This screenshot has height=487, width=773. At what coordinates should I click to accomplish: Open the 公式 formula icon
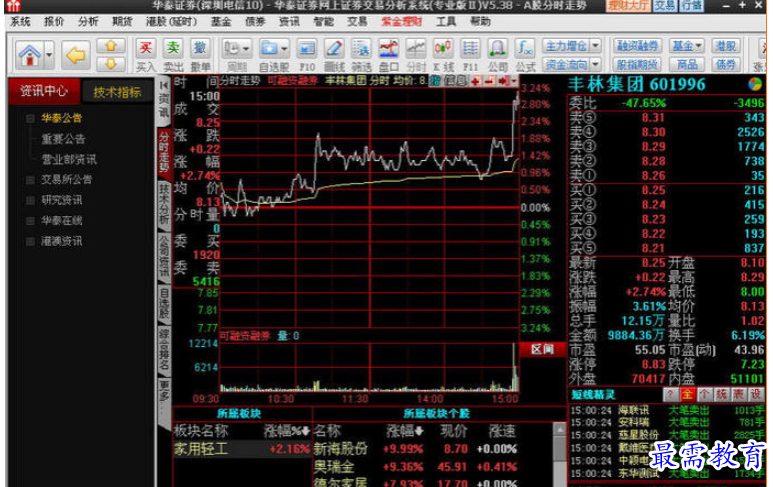(525, 48)
